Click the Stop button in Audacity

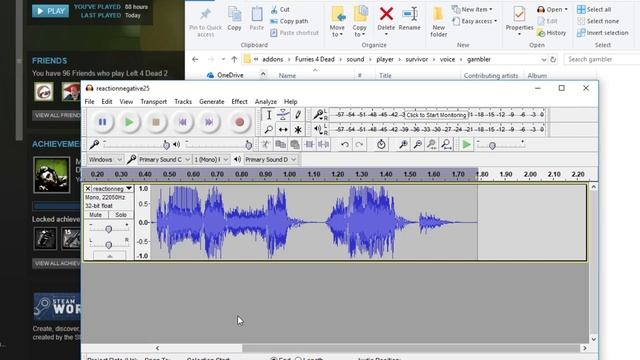click(x=156, y=122)
